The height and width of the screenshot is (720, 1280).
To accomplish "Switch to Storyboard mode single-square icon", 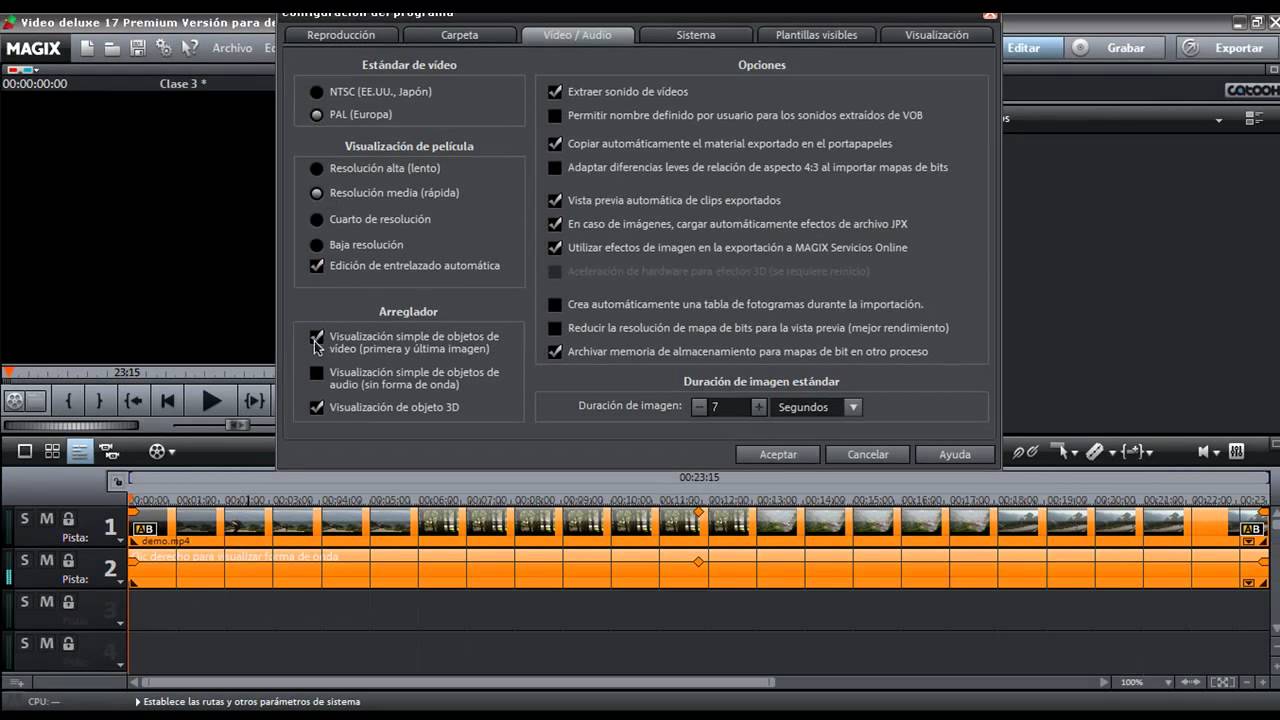I will tap(25, 451).
